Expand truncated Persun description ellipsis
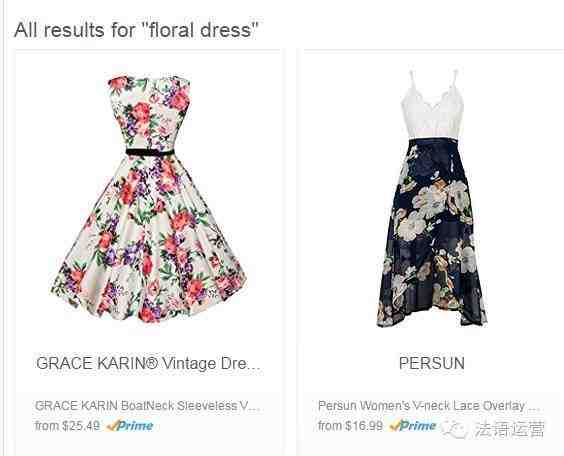This screenshot has height=456, width=564. (x=535, y=409)
